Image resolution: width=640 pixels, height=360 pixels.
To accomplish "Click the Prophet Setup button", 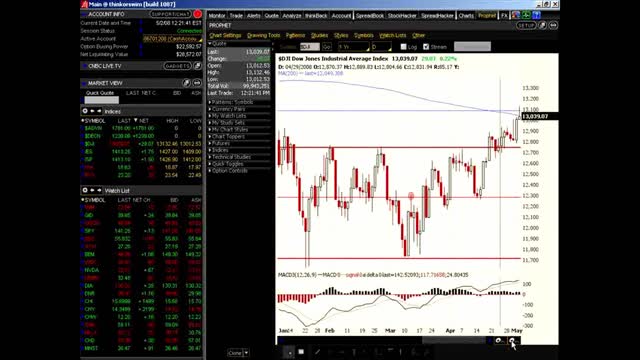I will pyautogui.click(x=526, y=25).
